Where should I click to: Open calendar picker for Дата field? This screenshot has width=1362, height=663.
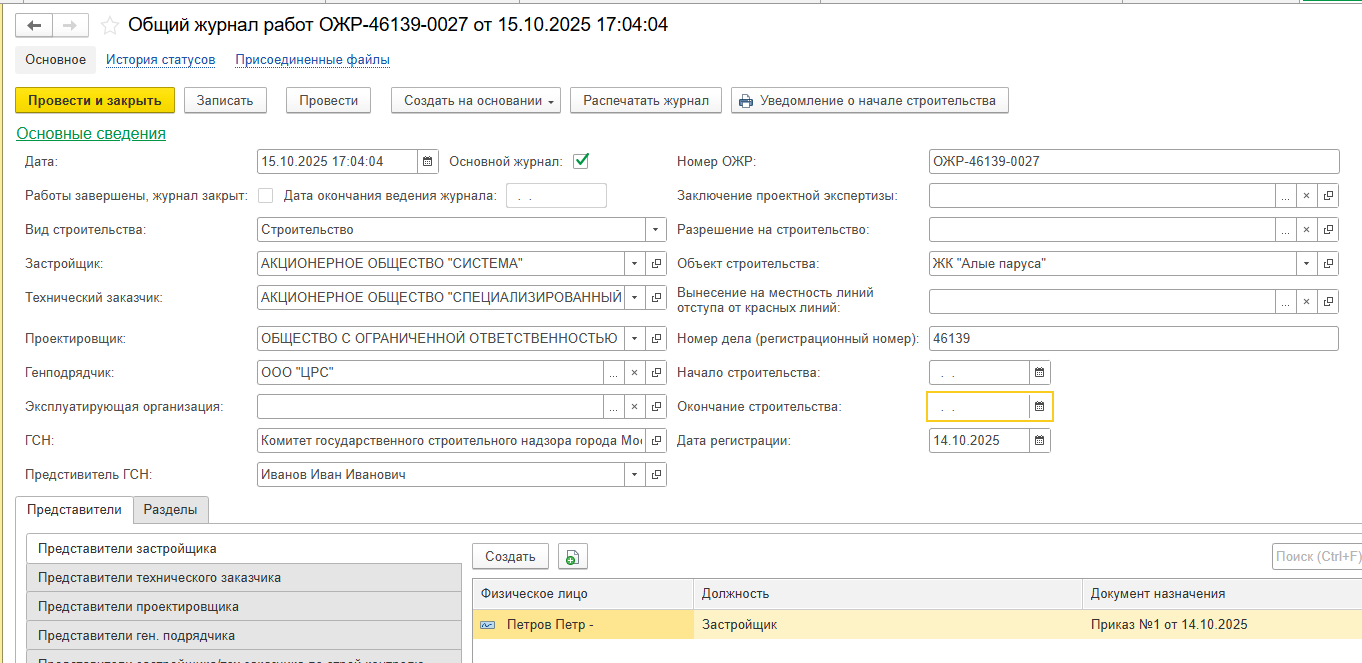click(428, 161)
